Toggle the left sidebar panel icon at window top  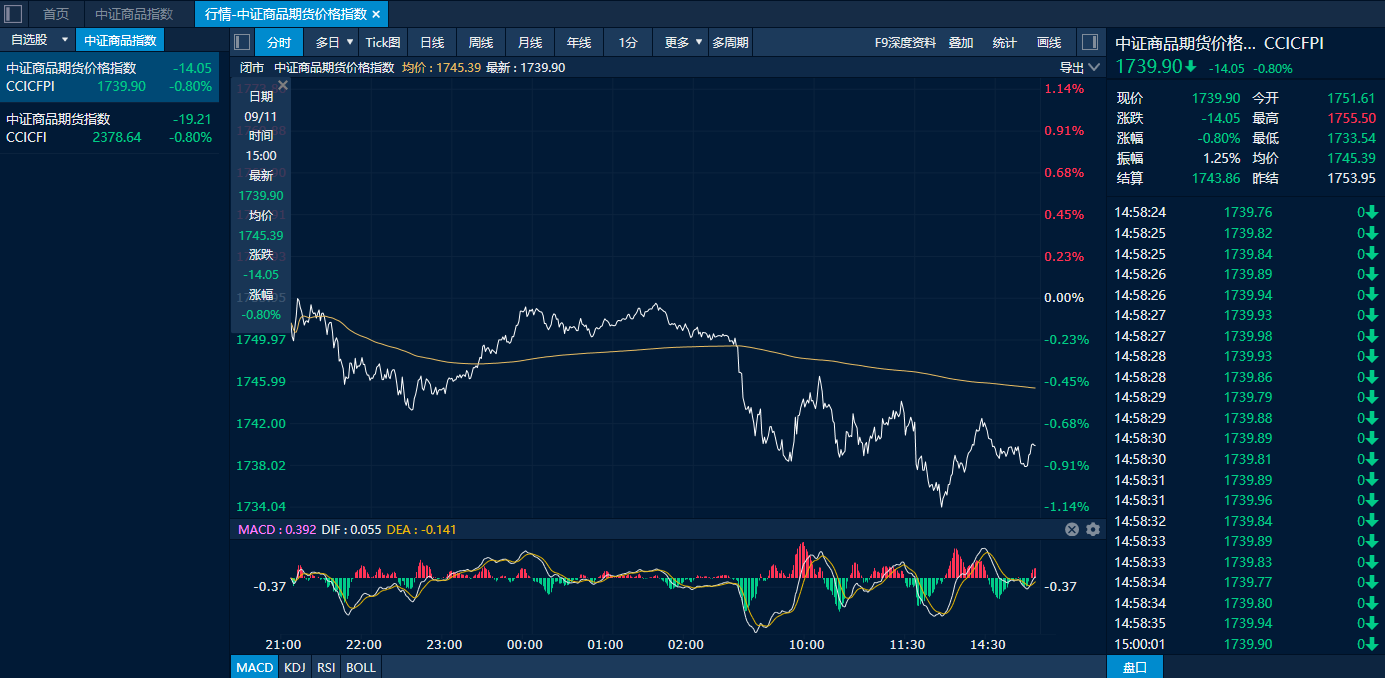pos(14,14)
